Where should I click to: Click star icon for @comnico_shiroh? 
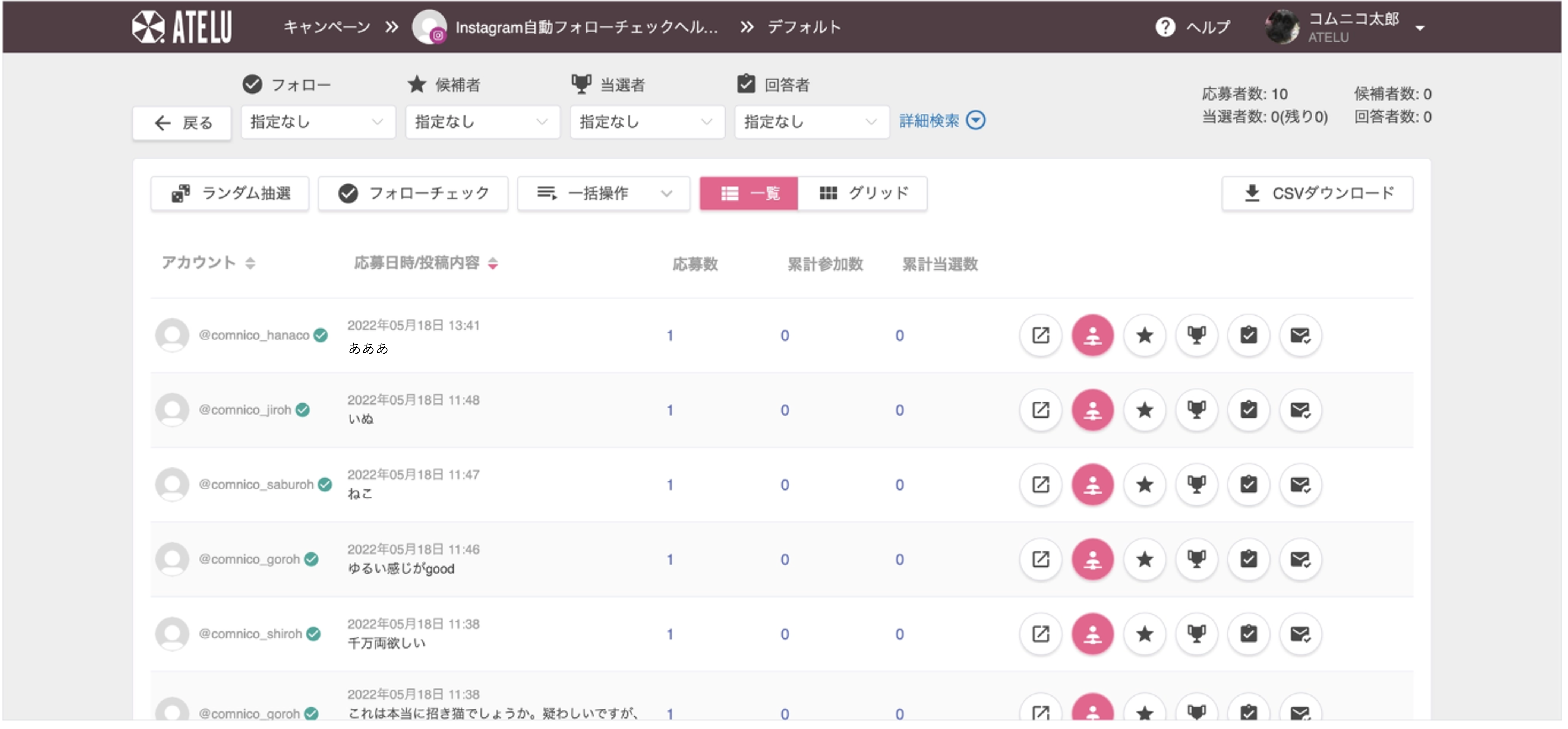1144,634
